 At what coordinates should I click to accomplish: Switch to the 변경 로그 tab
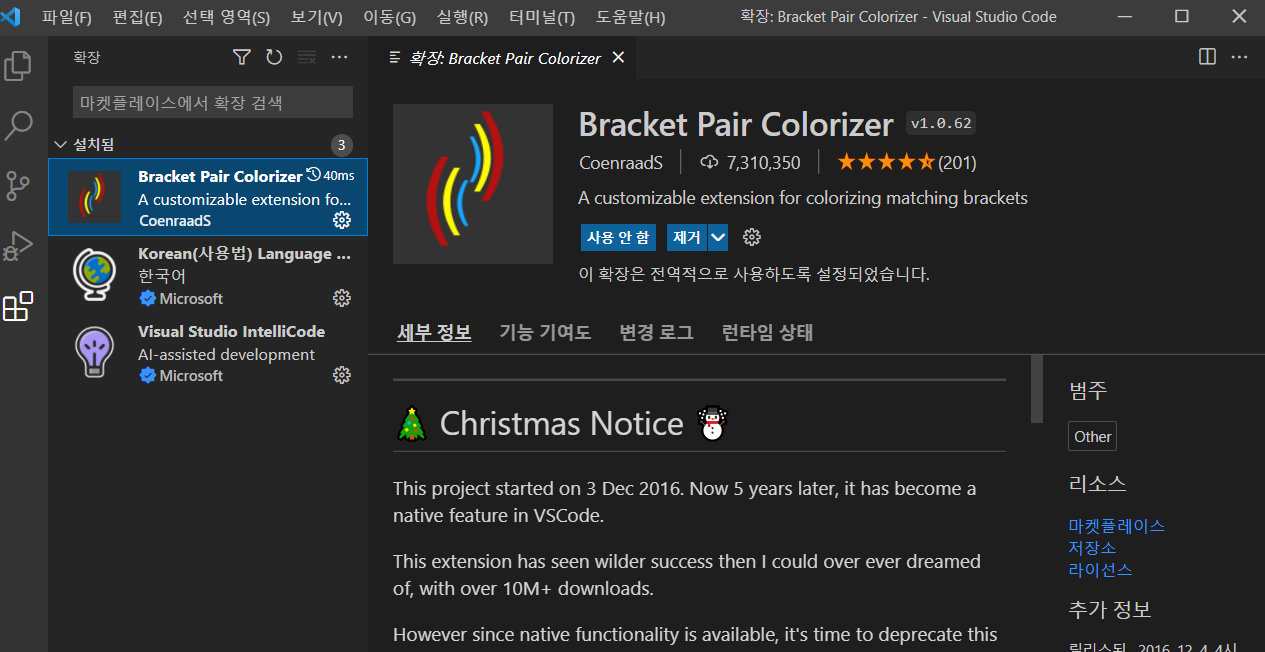[x=656, y=332]
